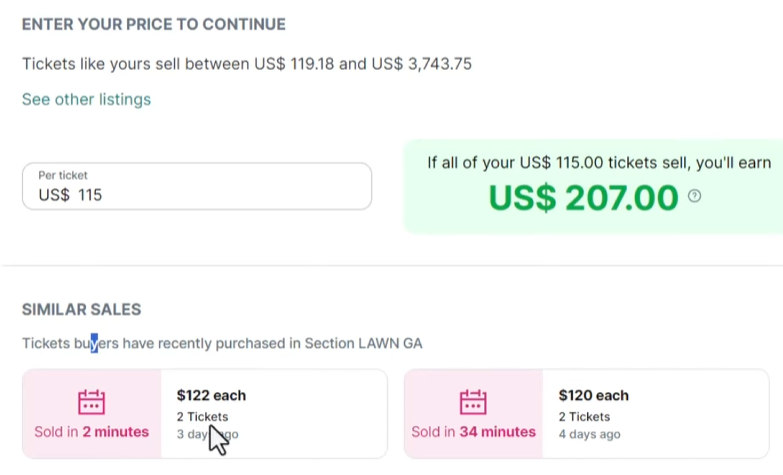Open the 'See other listings' link

(x=86, y=99)
